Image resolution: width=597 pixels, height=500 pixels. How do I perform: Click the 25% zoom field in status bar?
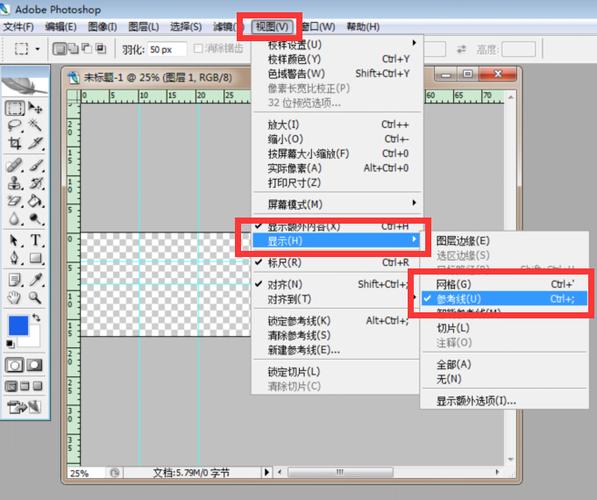click(87, 473)
